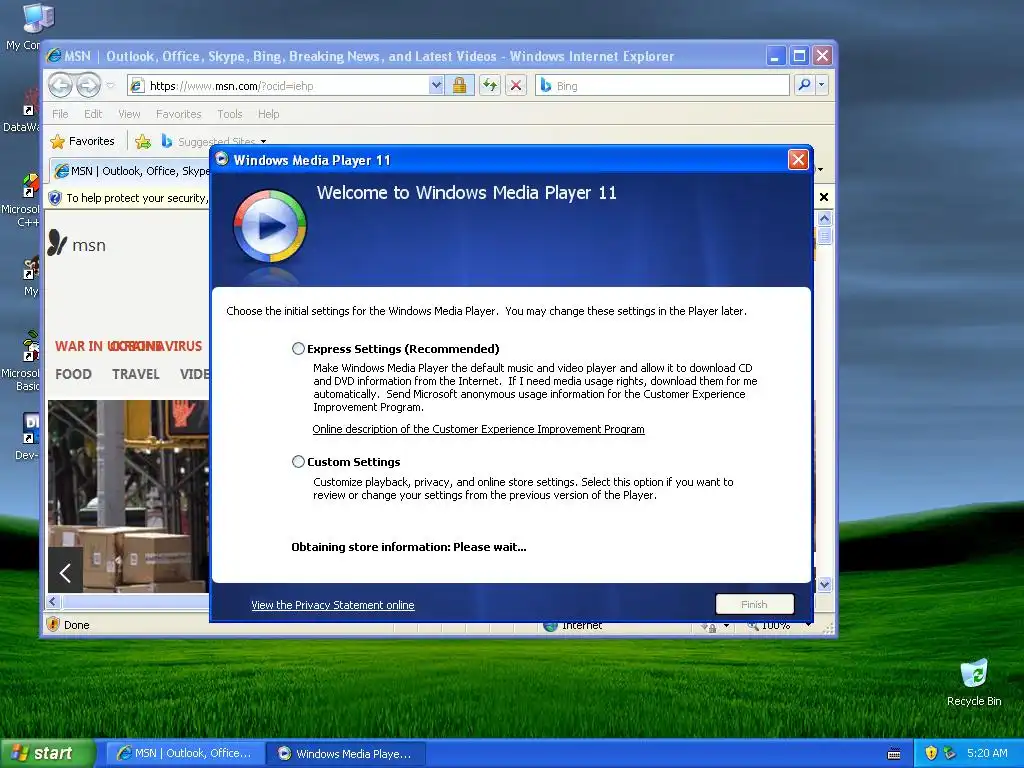Click vertical scrollbar up arrow in Internet Explorer
The width and height of the screenshot is (1024, 768).
click(824, 218)
